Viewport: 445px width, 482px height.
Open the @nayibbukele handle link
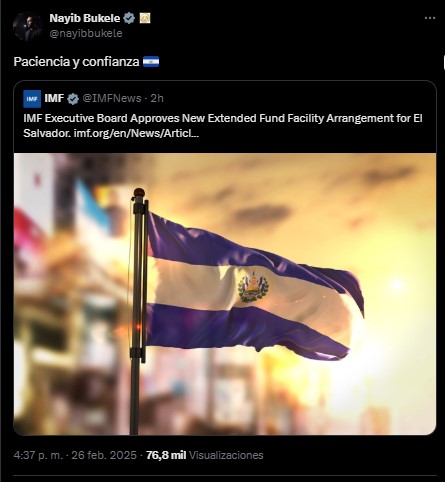point(86,33)
